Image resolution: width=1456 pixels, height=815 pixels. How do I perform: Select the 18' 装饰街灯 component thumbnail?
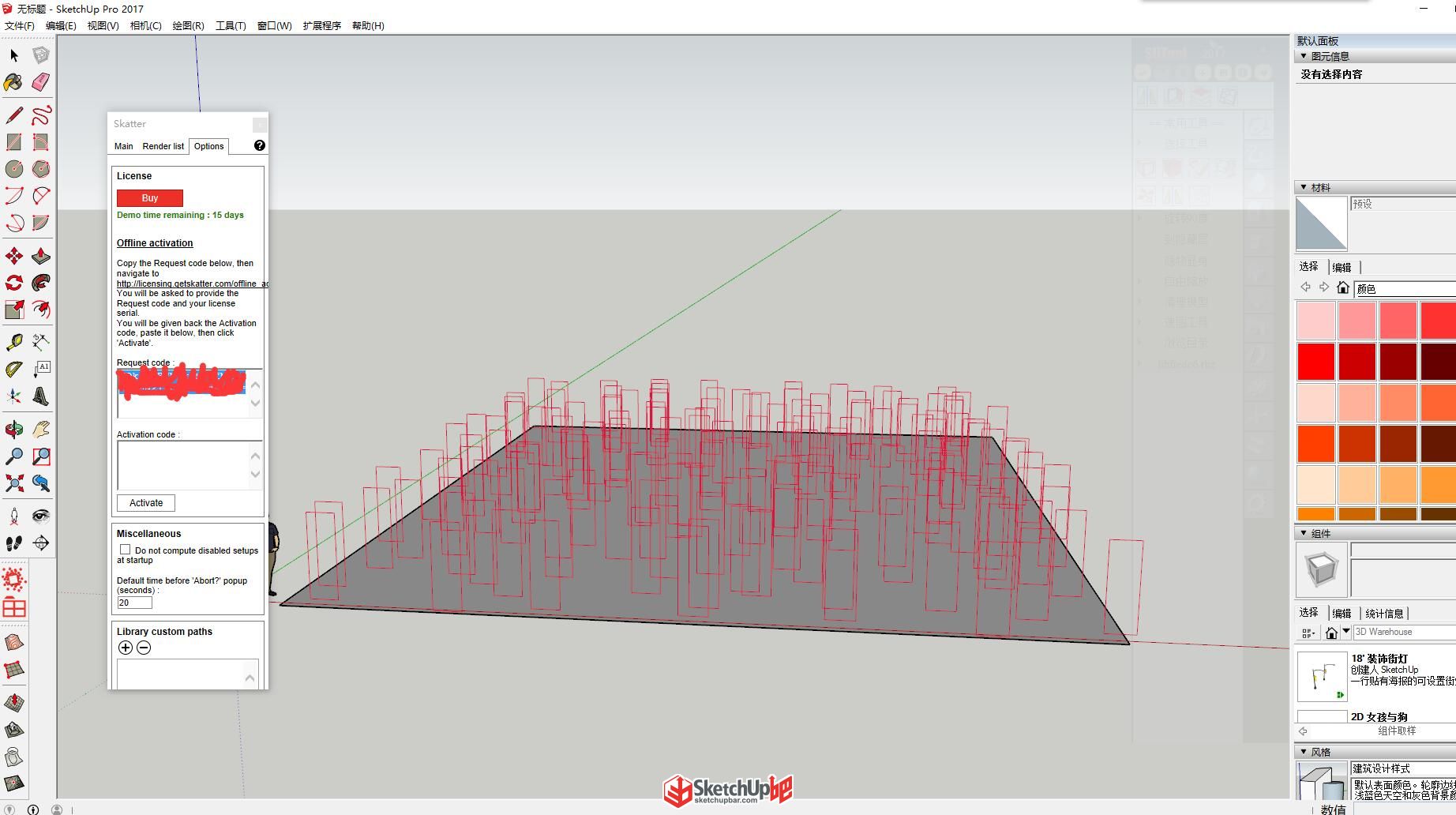[x=1323, y=676]
